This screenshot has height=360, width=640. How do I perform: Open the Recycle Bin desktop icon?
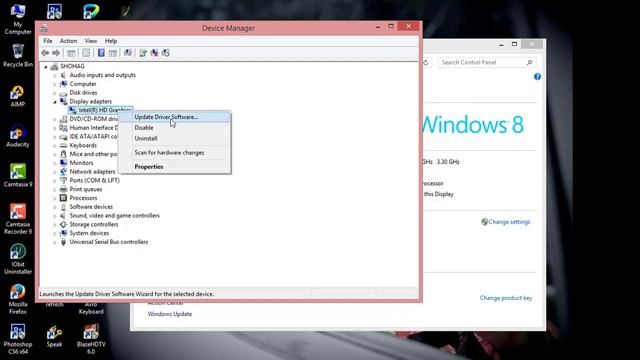(x=18, y=56)
